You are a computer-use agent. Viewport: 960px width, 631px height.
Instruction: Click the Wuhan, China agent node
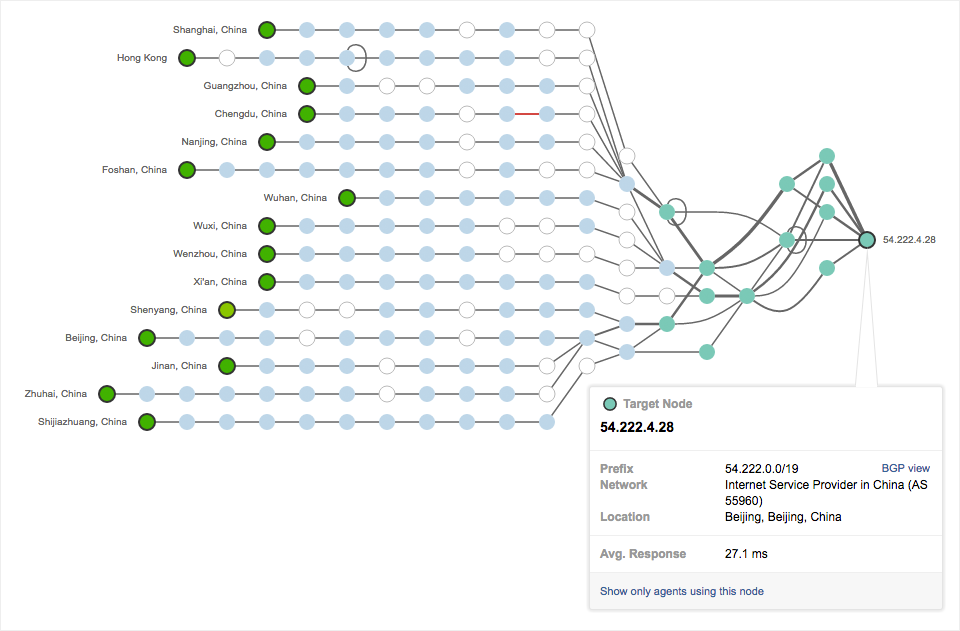(x=347, y=198)
